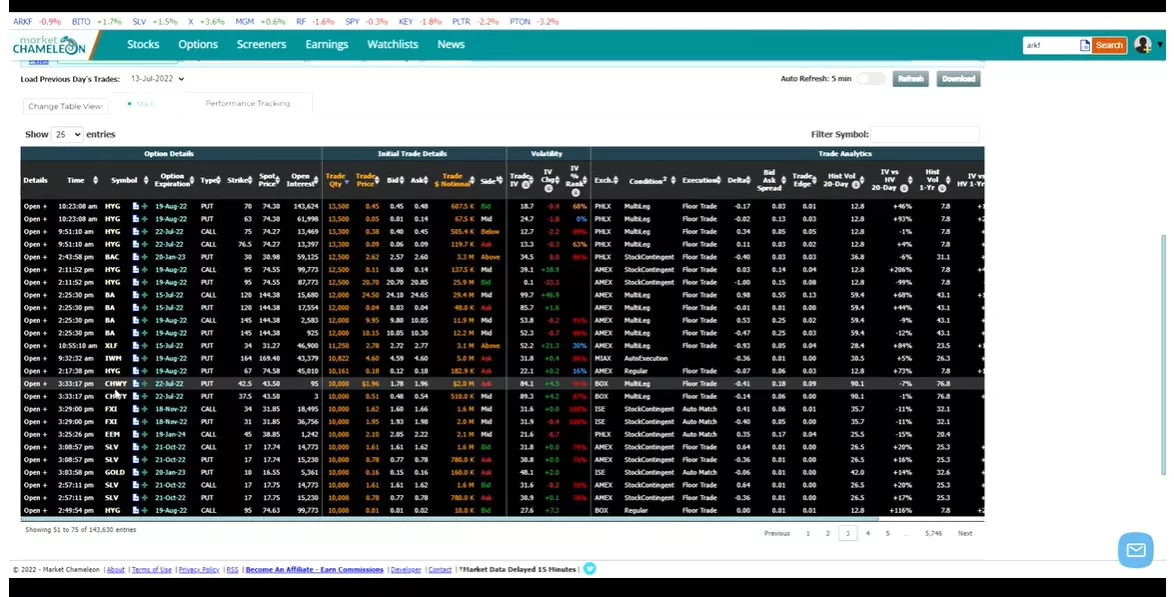
Task: Click the green plus icon in IWM row
Action: tap(145, 359)
